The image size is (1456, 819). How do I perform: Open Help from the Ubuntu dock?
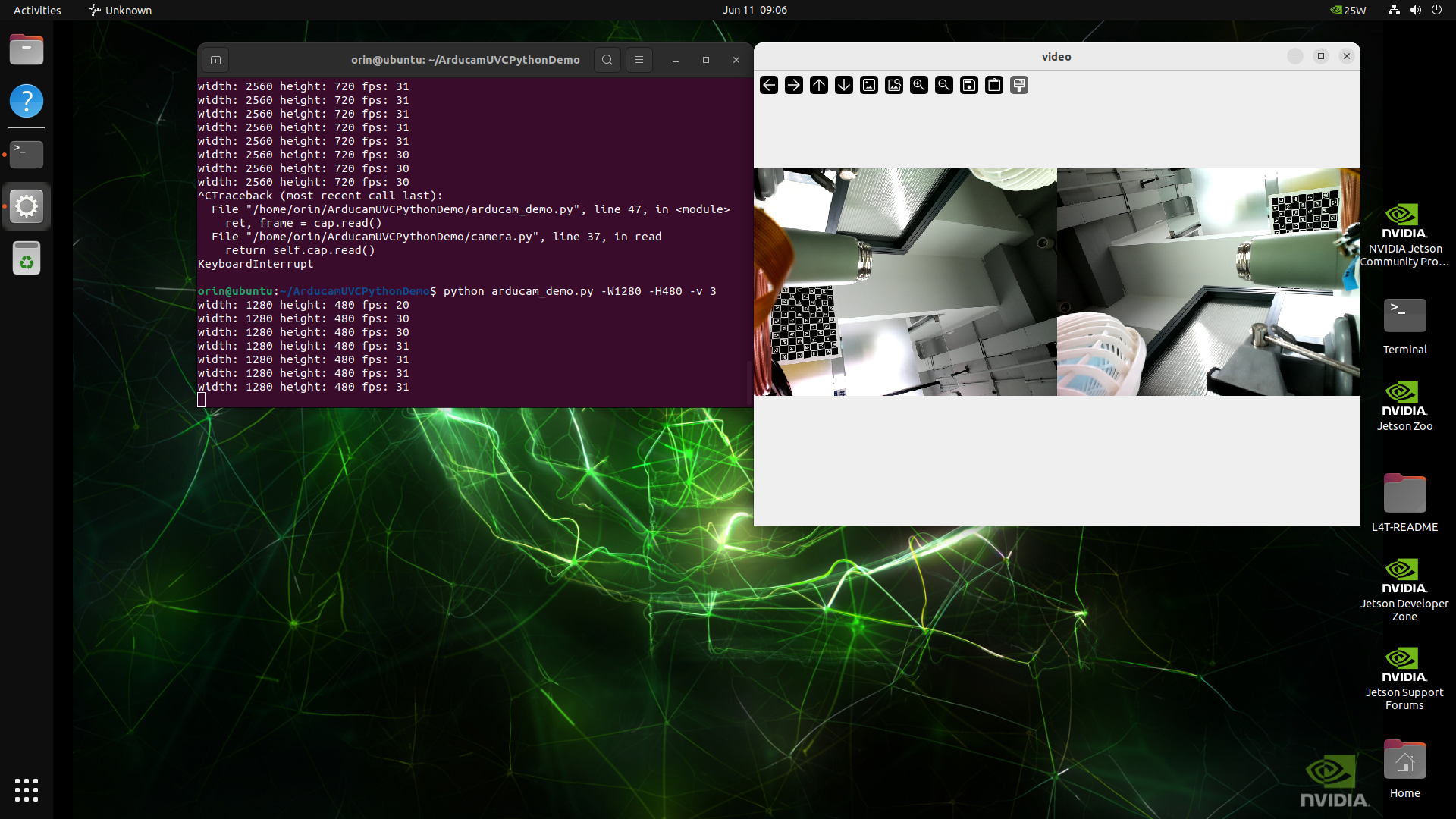pyautogui.click(x=27, y=101)
